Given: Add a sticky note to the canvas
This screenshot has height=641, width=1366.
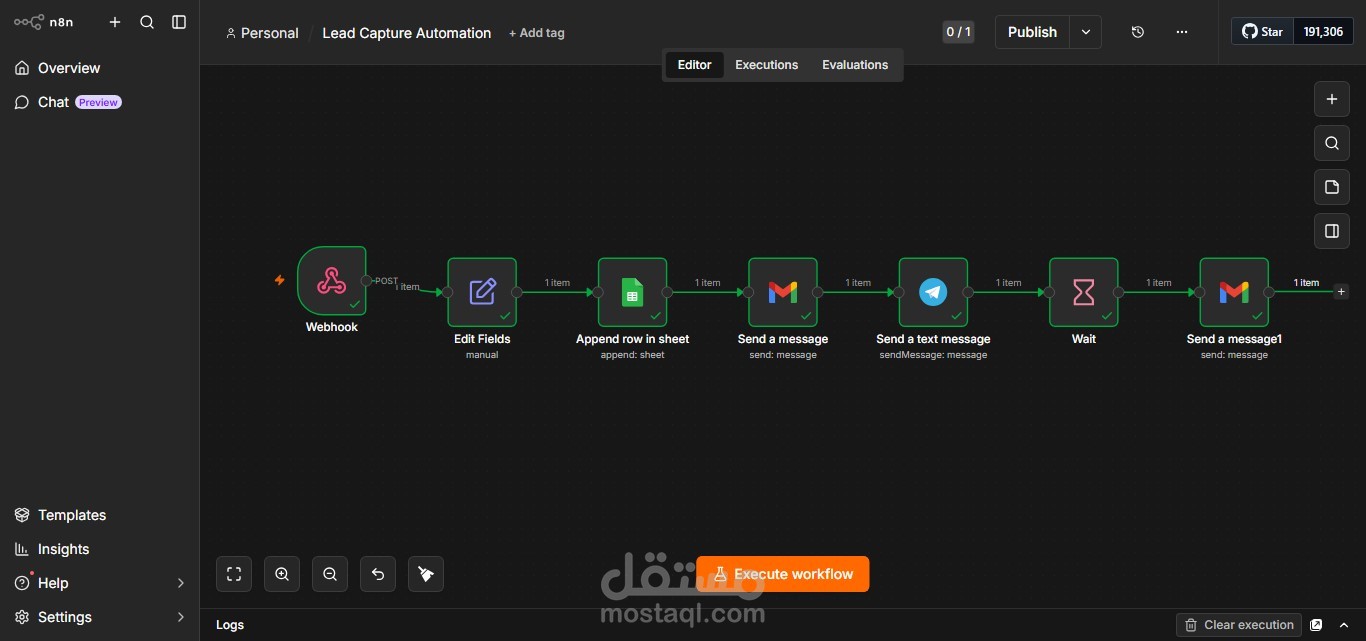Looking at the screenshot, I should (1332, 187).
